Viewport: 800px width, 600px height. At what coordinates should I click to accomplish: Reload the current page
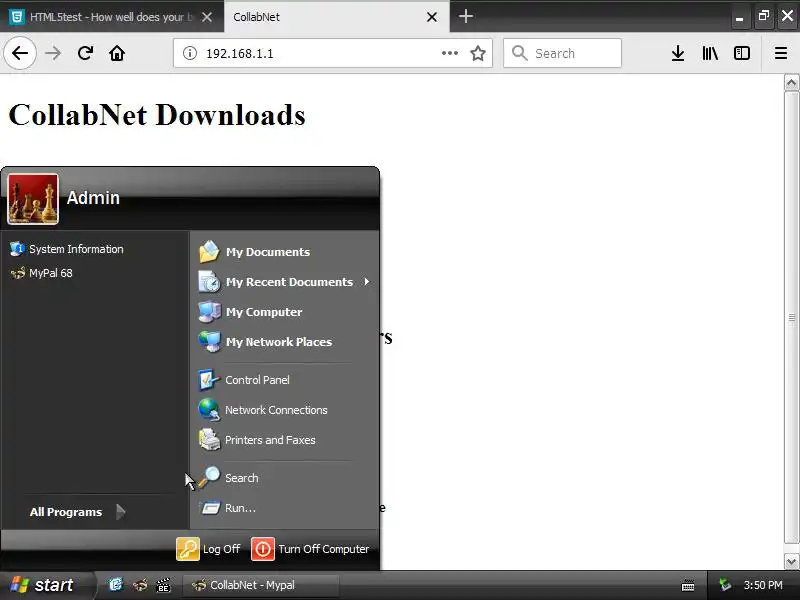pyautogui.click(x=85, y=53)
